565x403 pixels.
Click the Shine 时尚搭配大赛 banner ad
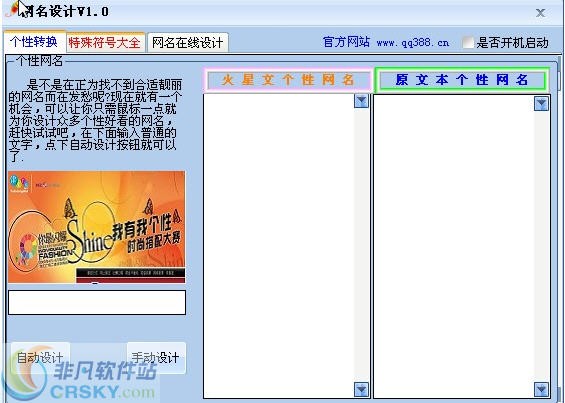97,227
